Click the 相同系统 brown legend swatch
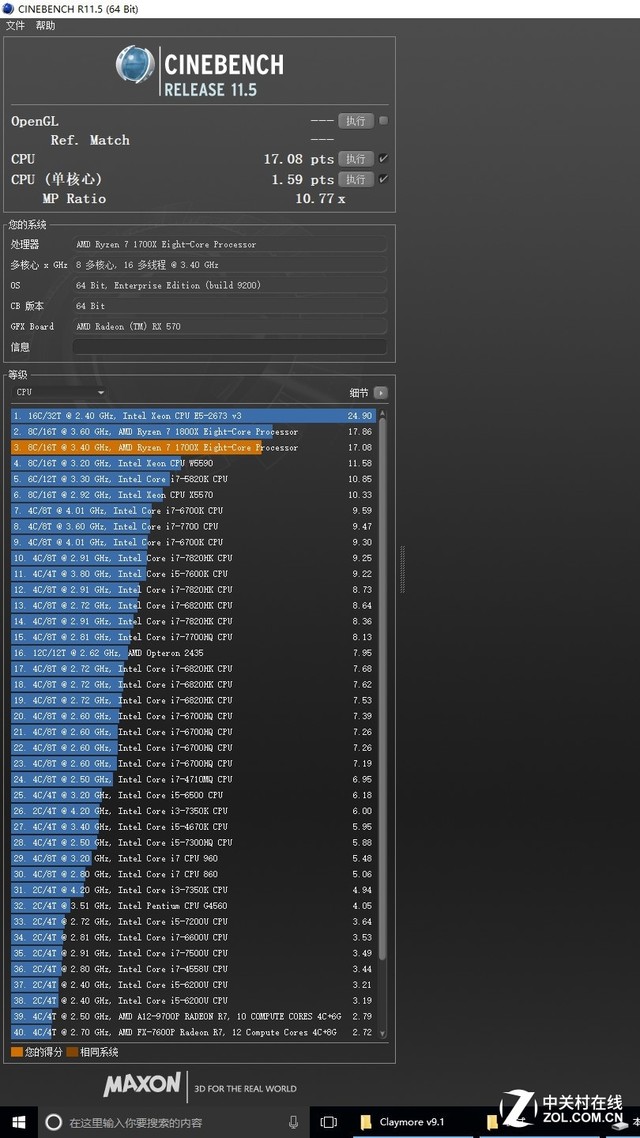The height and width of the screenshot is (1138, 640). tap(72, 1052)
